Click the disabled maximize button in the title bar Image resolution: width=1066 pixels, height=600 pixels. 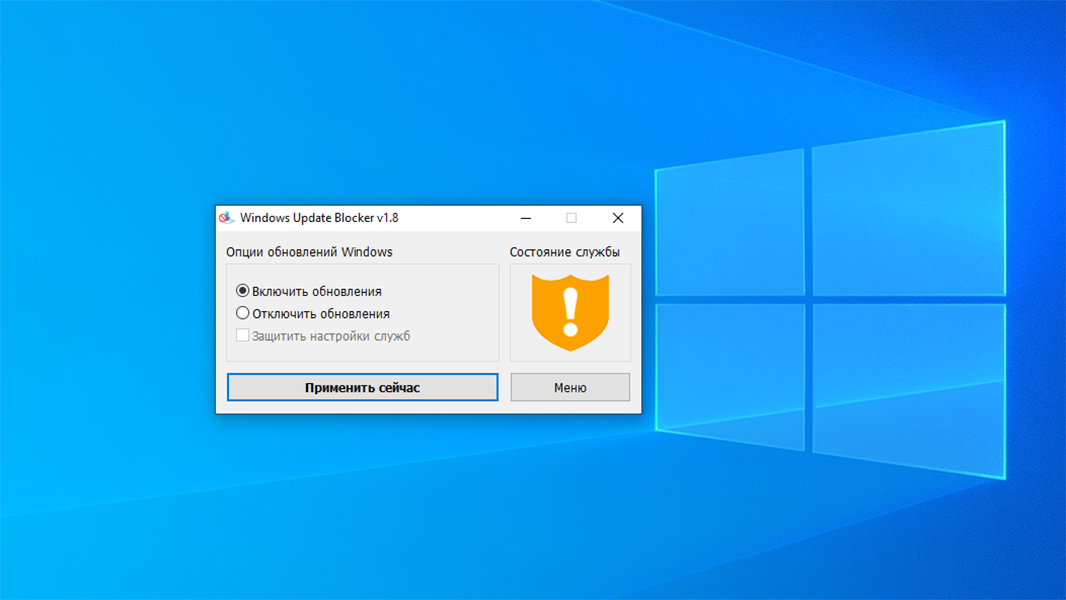[572, 218]
